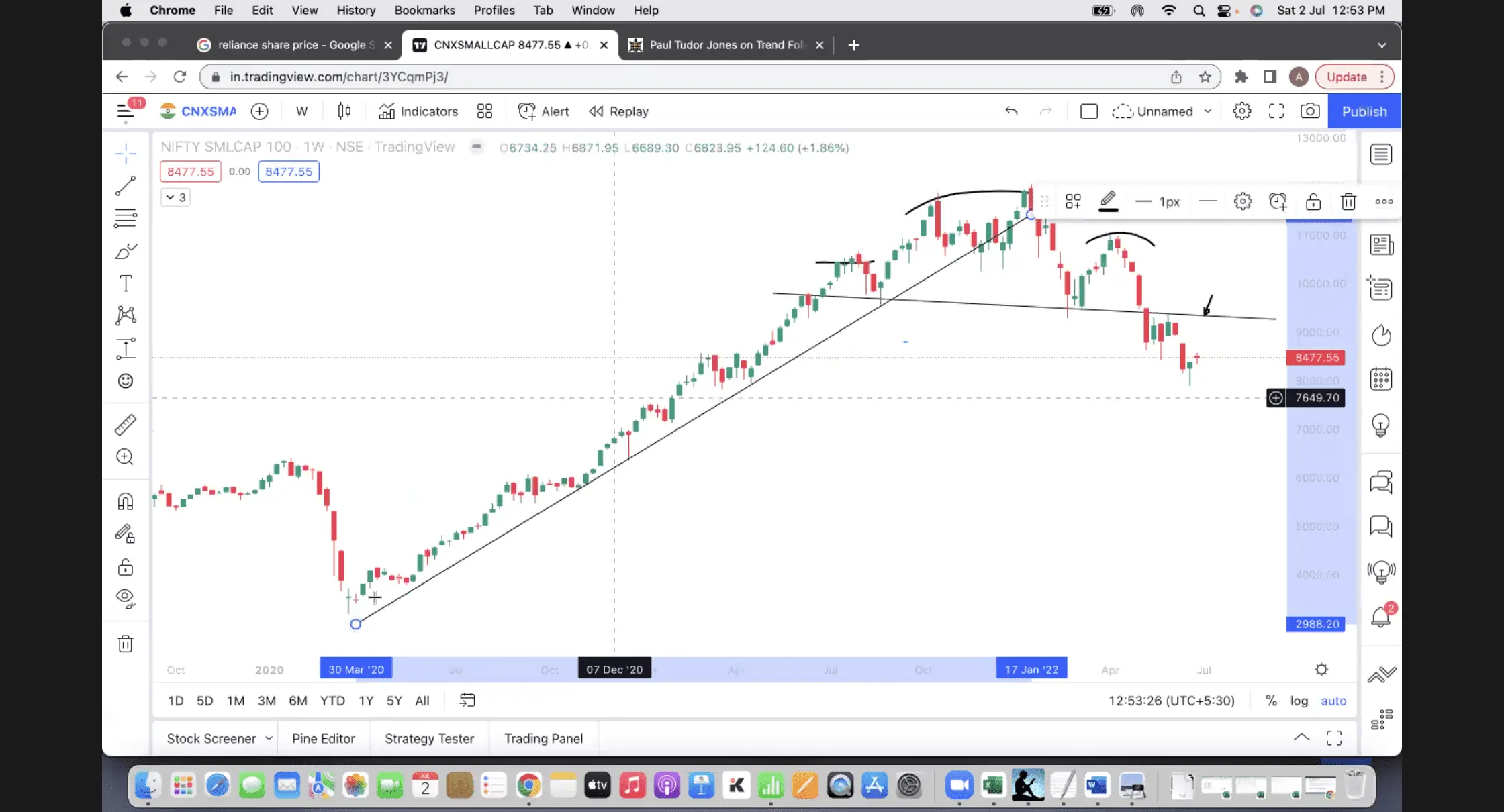Activate the Magnet mode tool
Screen dimensions: 1504x812
tap(126, 501)
